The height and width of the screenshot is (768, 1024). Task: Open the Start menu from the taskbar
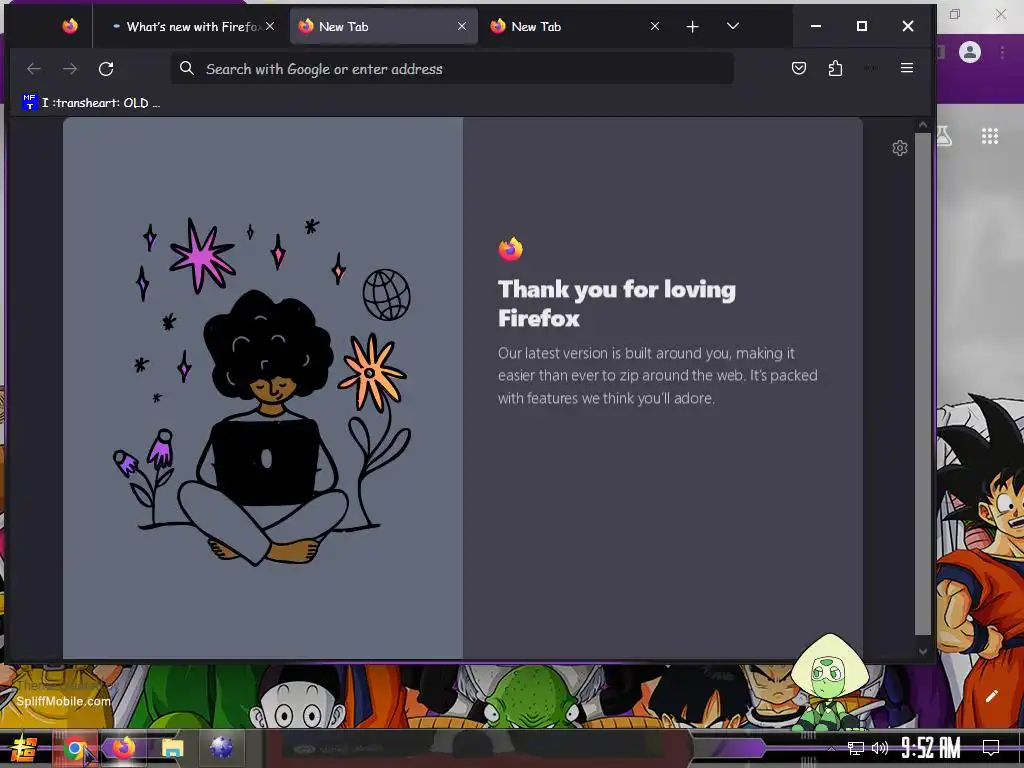24,748
